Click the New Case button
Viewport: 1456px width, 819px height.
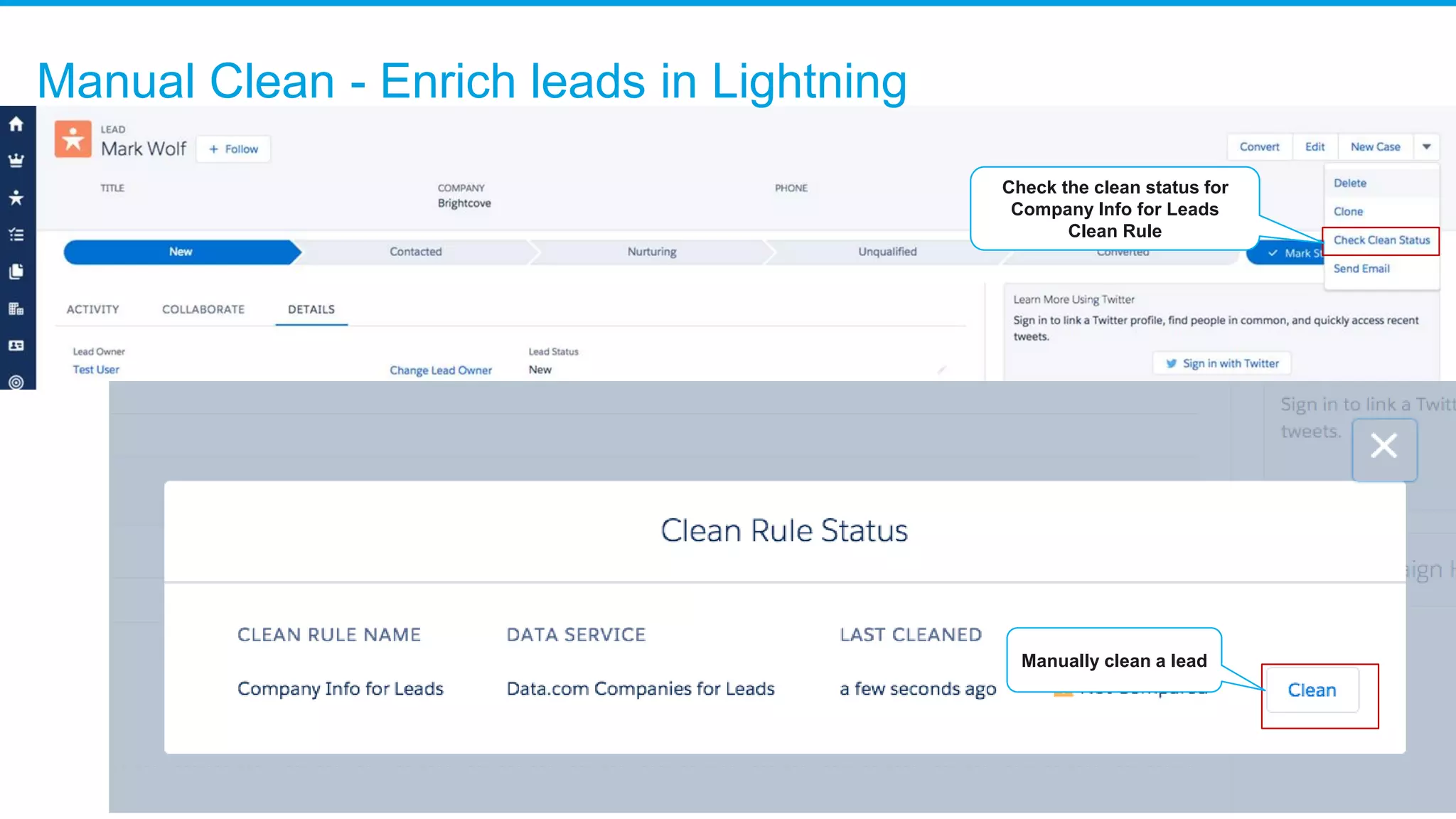[1376, 146]
